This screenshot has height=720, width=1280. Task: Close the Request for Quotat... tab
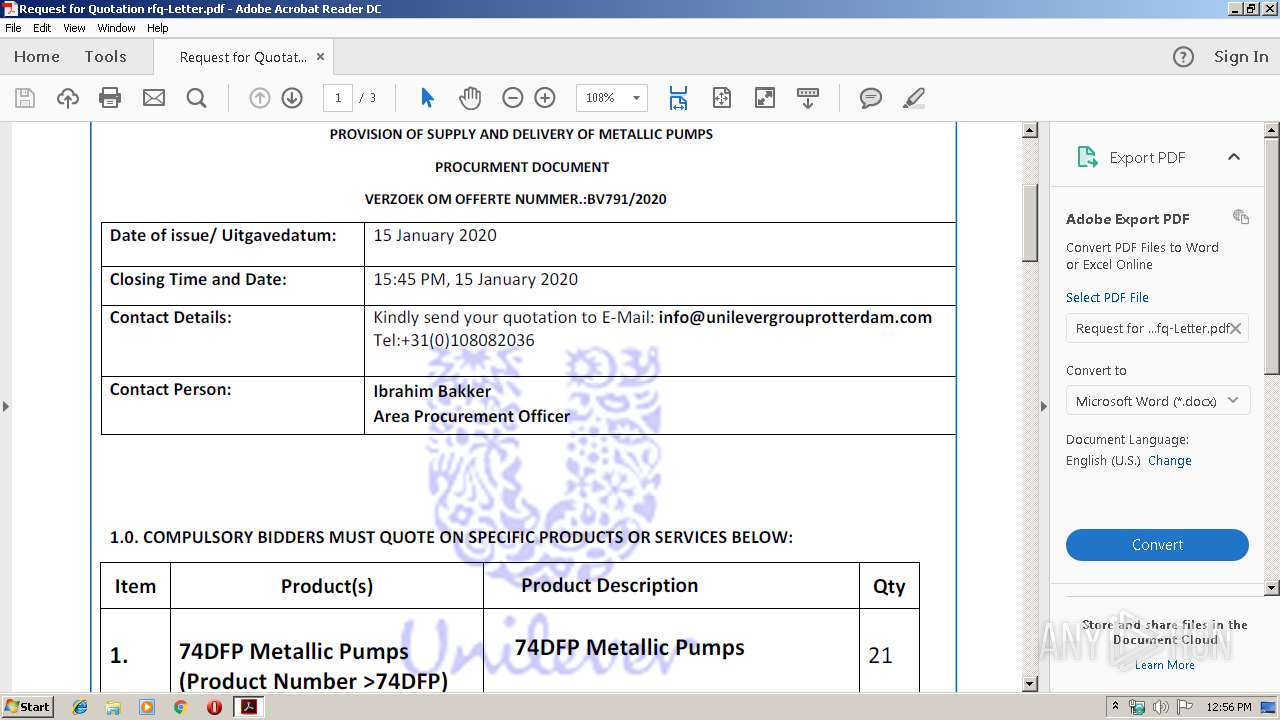pyautogui.click(x=320, y=57)
